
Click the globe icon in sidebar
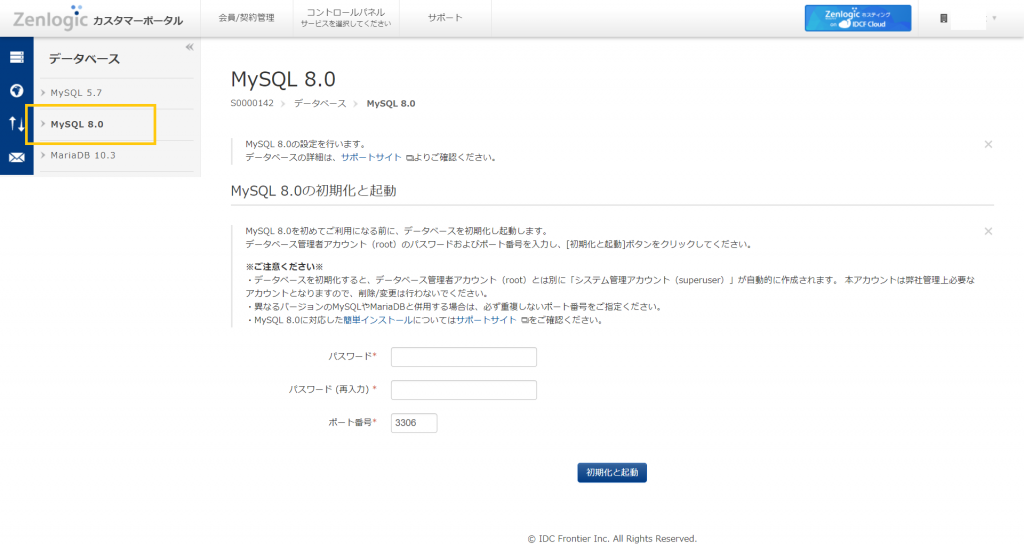16,90
